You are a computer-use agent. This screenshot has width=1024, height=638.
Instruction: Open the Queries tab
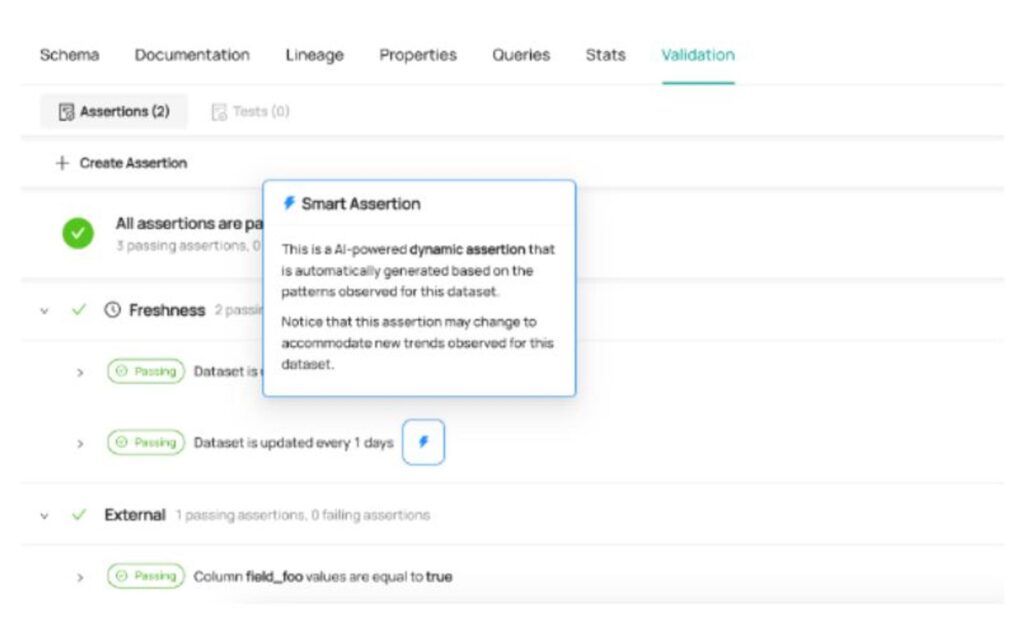(520, 55)
